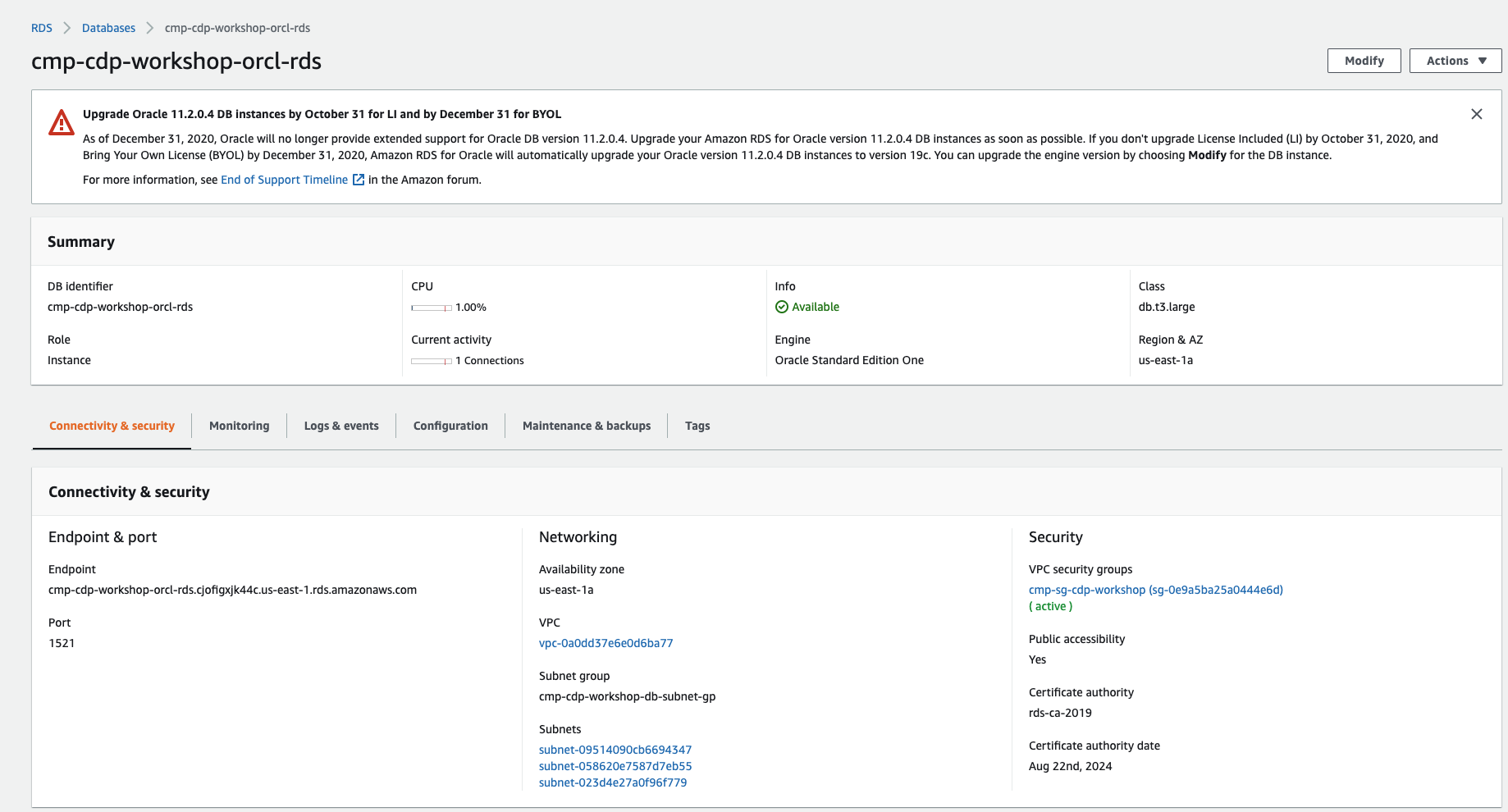Click the breadcrumb chevron after Databases
1508x812 pixels.
coord(150,28)
